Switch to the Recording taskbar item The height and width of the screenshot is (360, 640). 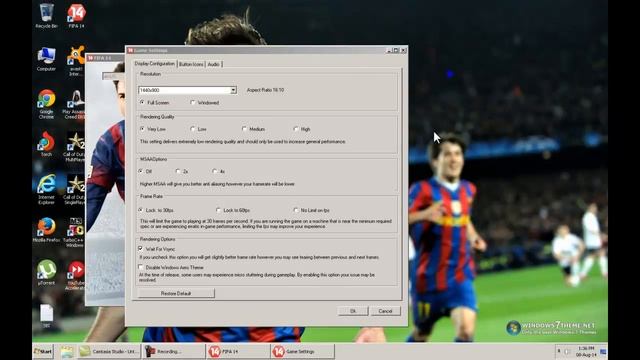pos(174,351)
